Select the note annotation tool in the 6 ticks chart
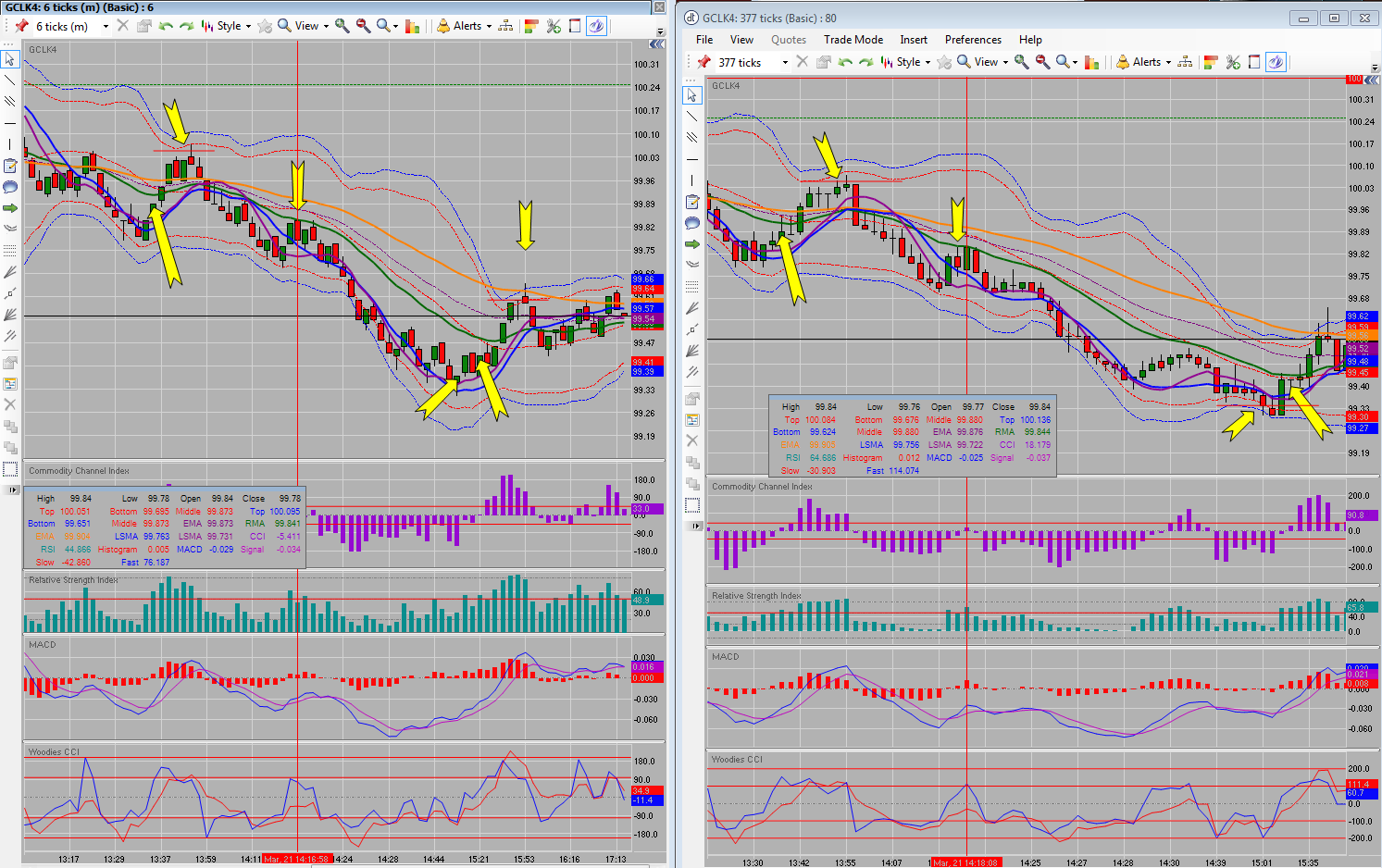The height and width of the screenshot is (868, 1382). [10, 166]
